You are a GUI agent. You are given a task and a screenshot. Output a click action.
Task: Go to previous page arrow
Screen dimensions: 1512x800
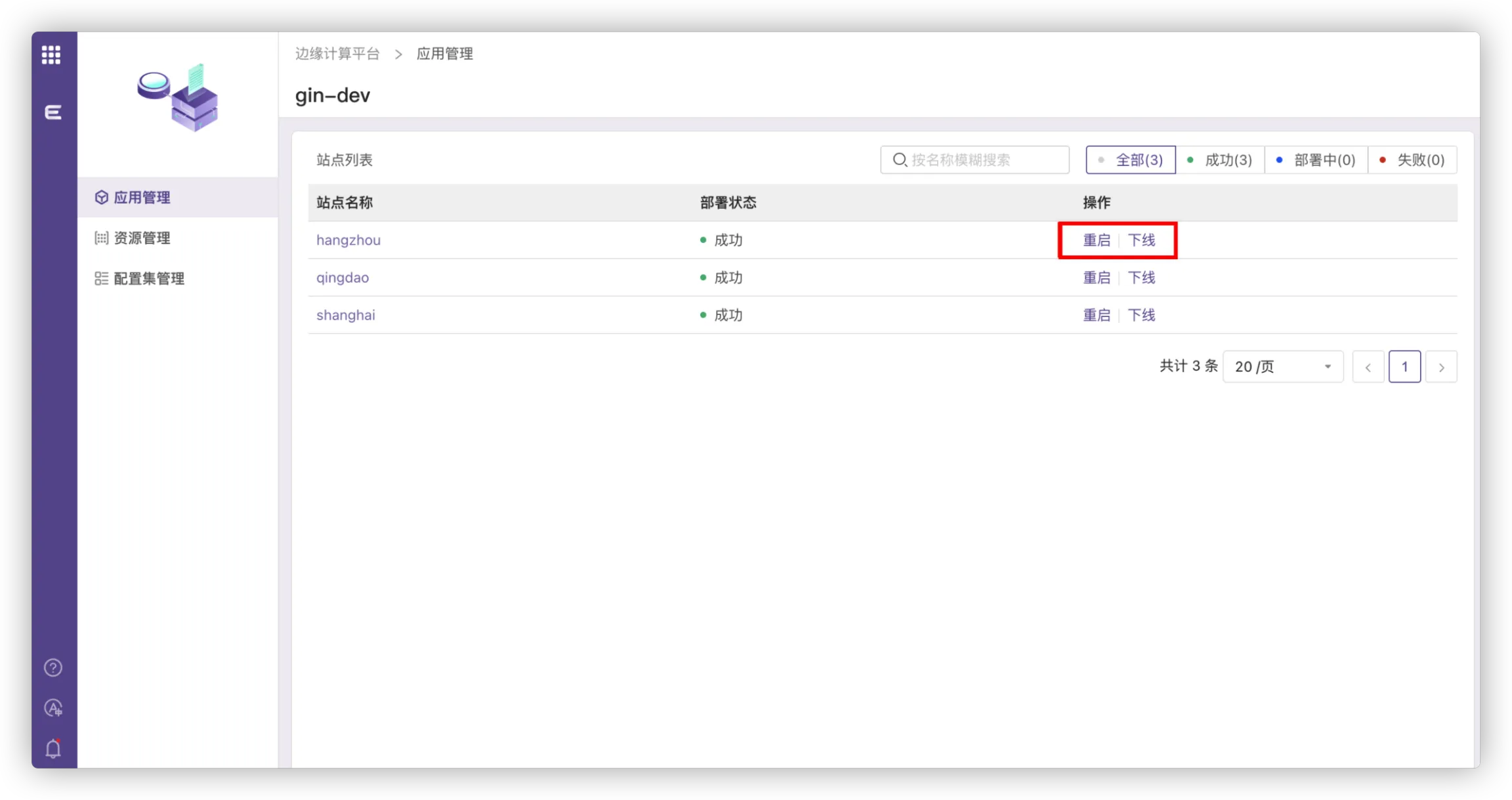pyautogui.click(x=1368, y=368)
